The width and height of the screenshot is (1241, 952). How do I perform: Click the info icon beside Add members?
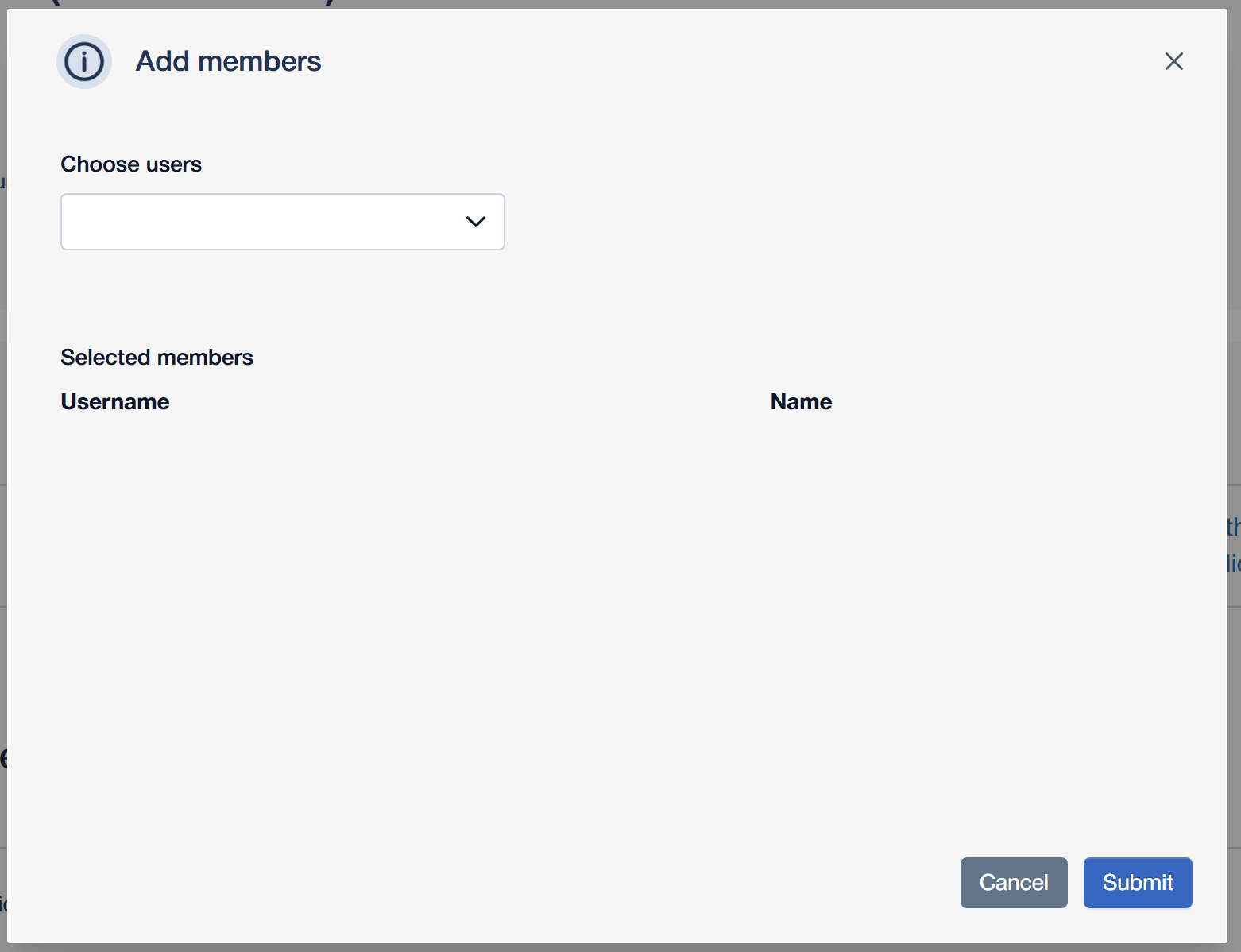(84, 61)
